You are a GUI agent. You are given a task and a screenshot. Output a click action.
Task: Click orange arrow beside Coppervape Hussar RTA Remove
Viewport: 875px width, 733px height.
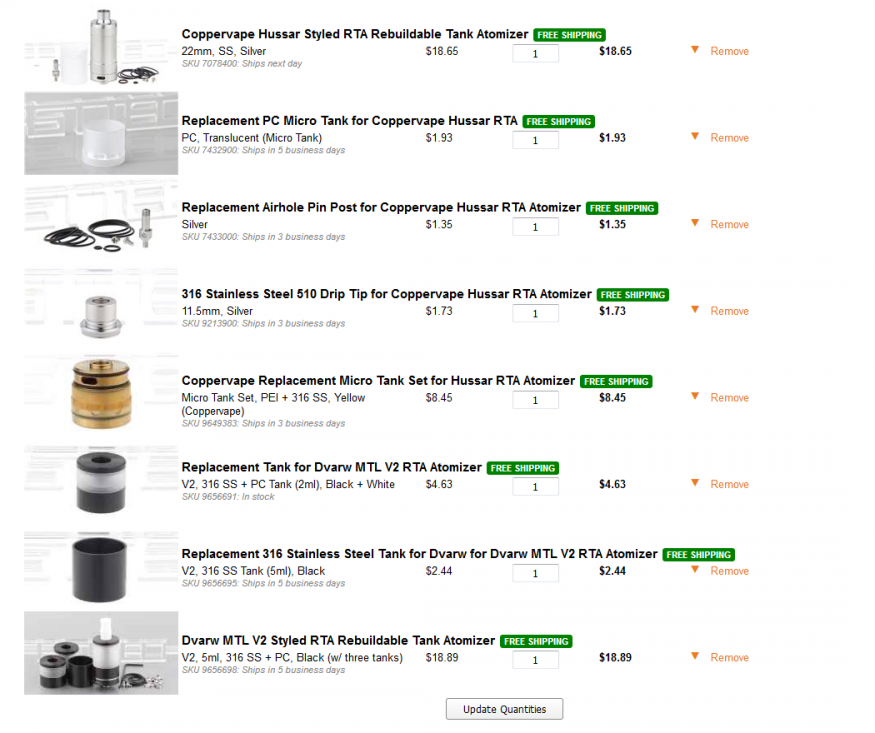695,50
